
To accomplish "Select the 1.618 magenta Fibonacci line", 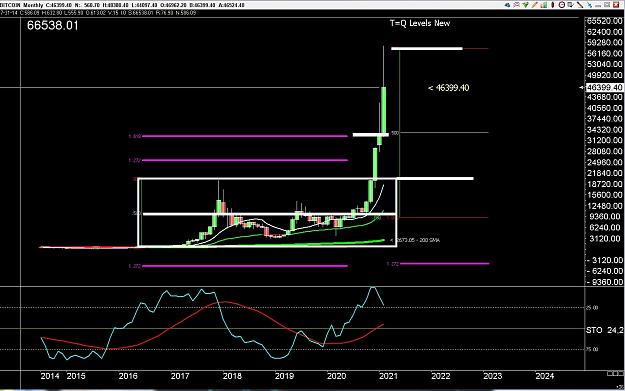I will coord(245,136).
